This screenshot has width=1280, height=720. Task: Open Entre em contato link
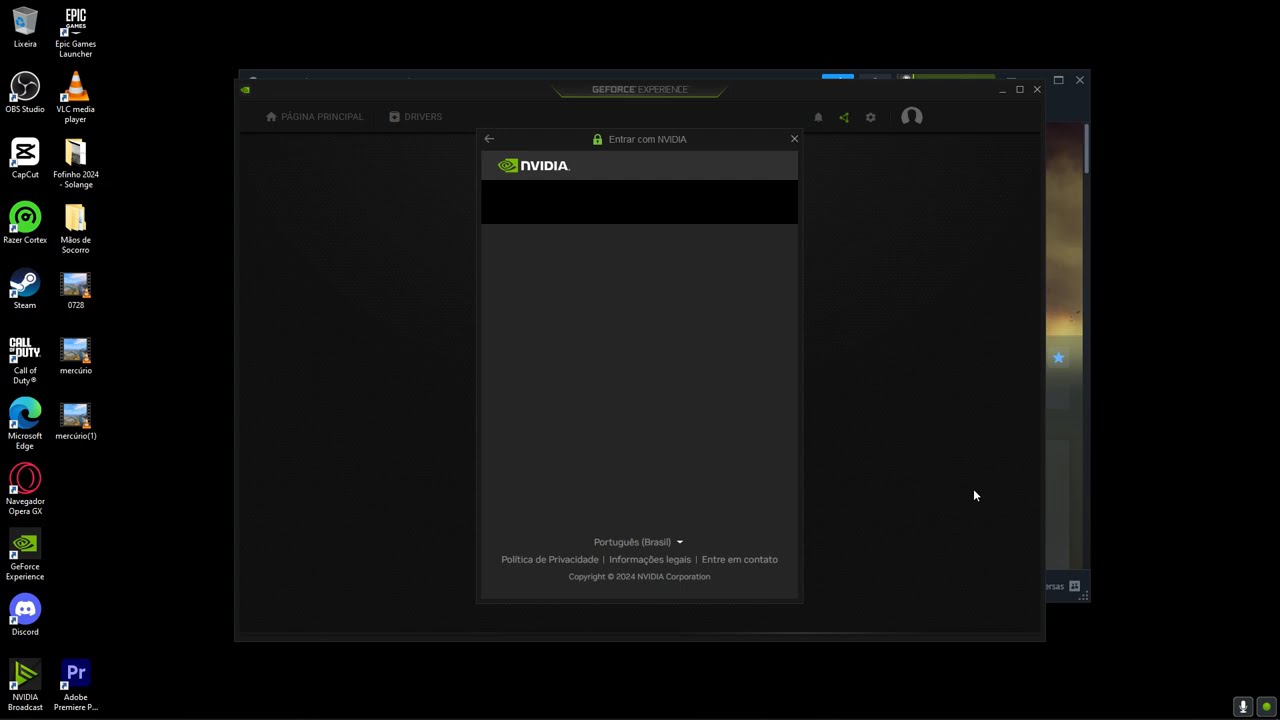[x=740, y=560]
